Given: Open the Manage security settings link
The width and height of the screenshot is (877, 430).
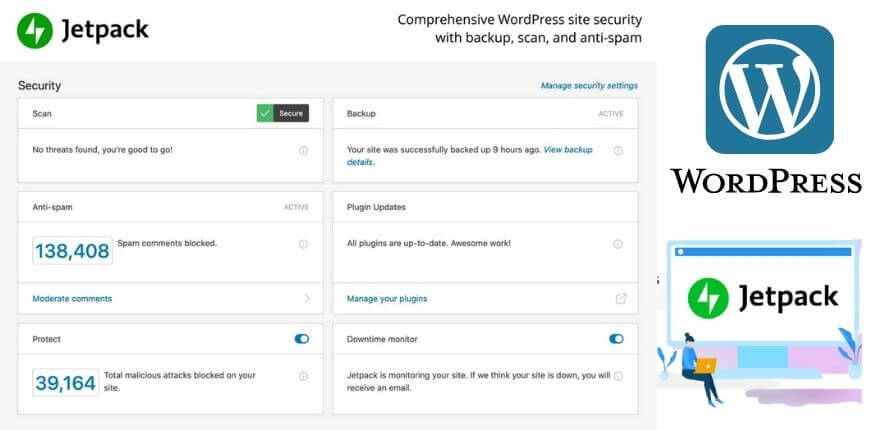Looking at the screenshot, I should [589, 86].
